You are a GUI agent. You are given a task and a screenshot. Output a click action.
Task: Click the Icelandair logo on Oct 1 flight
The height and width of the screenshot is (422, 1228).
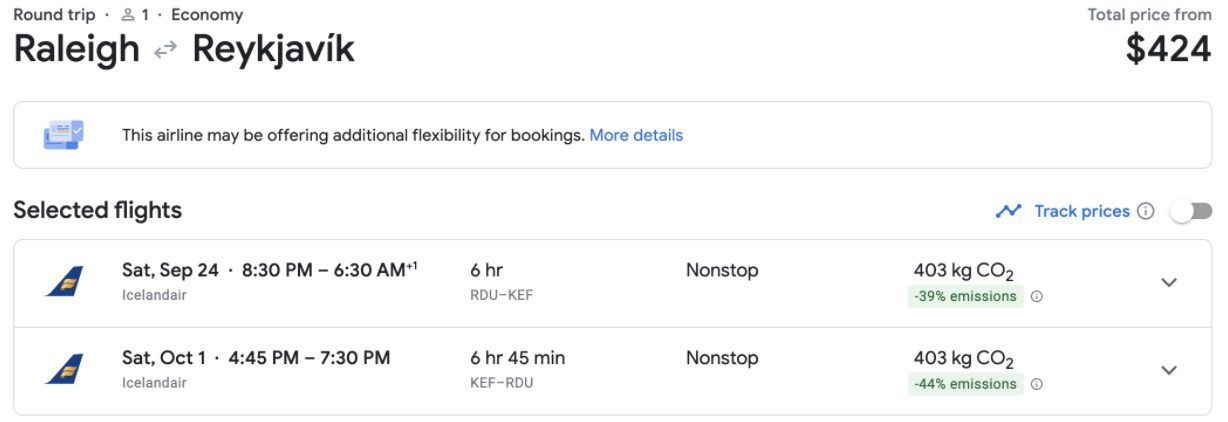coord(65,369)
